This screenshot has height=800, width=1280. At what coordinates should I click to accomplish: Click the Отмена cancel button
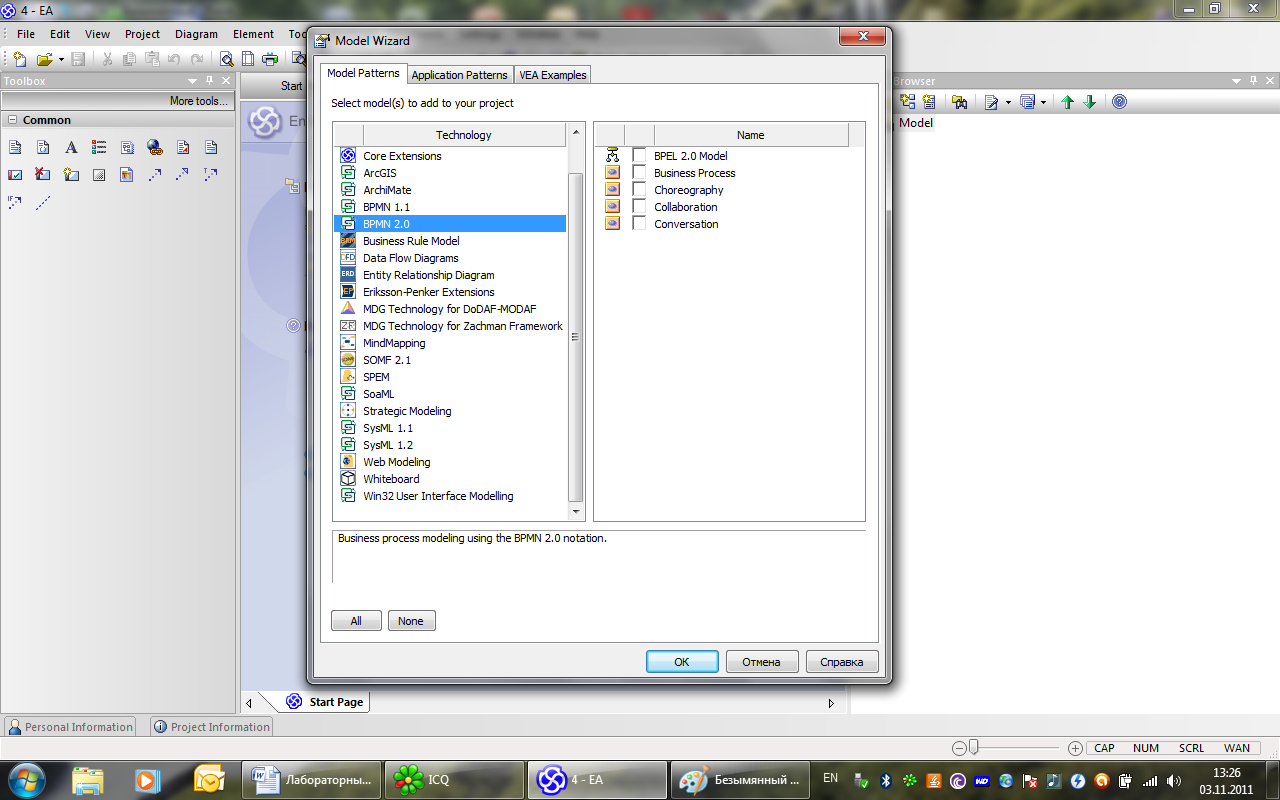coord(761,662)
